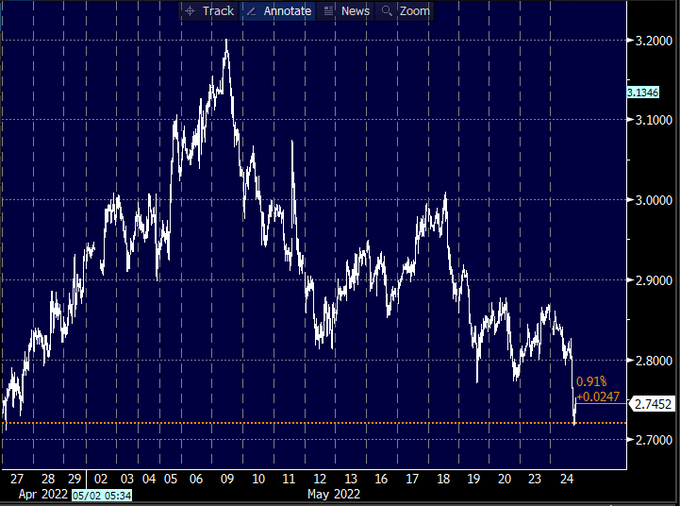680x506 pixels.
Task: Click the 05 date axis label
Action: 170,479
